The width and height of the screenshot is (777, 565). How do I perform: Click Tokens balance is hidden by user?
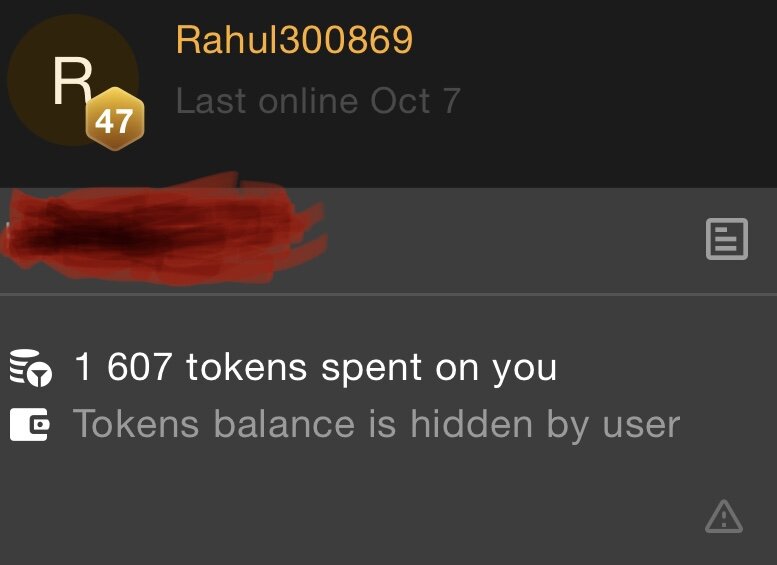377,425
